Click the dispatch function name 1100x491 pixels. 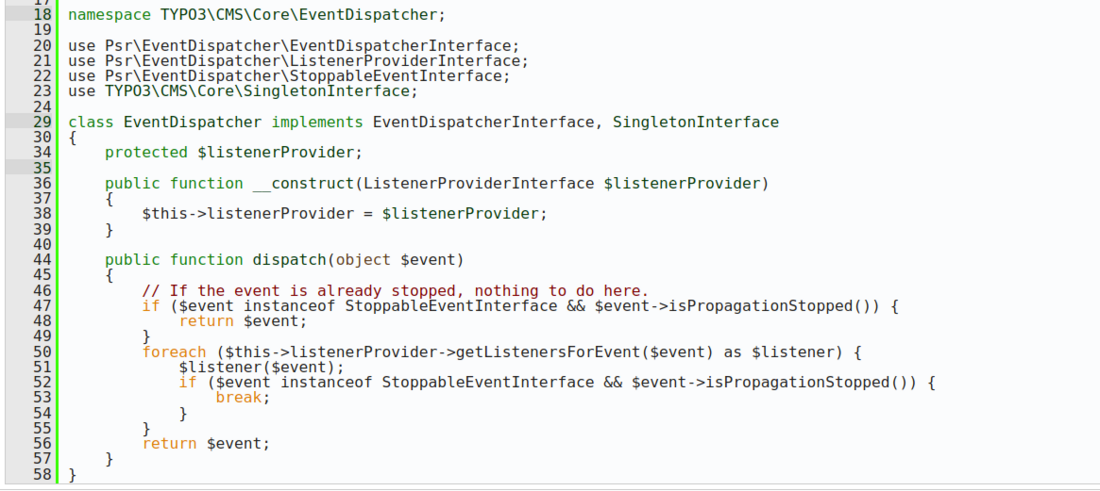tap(289, 260)
